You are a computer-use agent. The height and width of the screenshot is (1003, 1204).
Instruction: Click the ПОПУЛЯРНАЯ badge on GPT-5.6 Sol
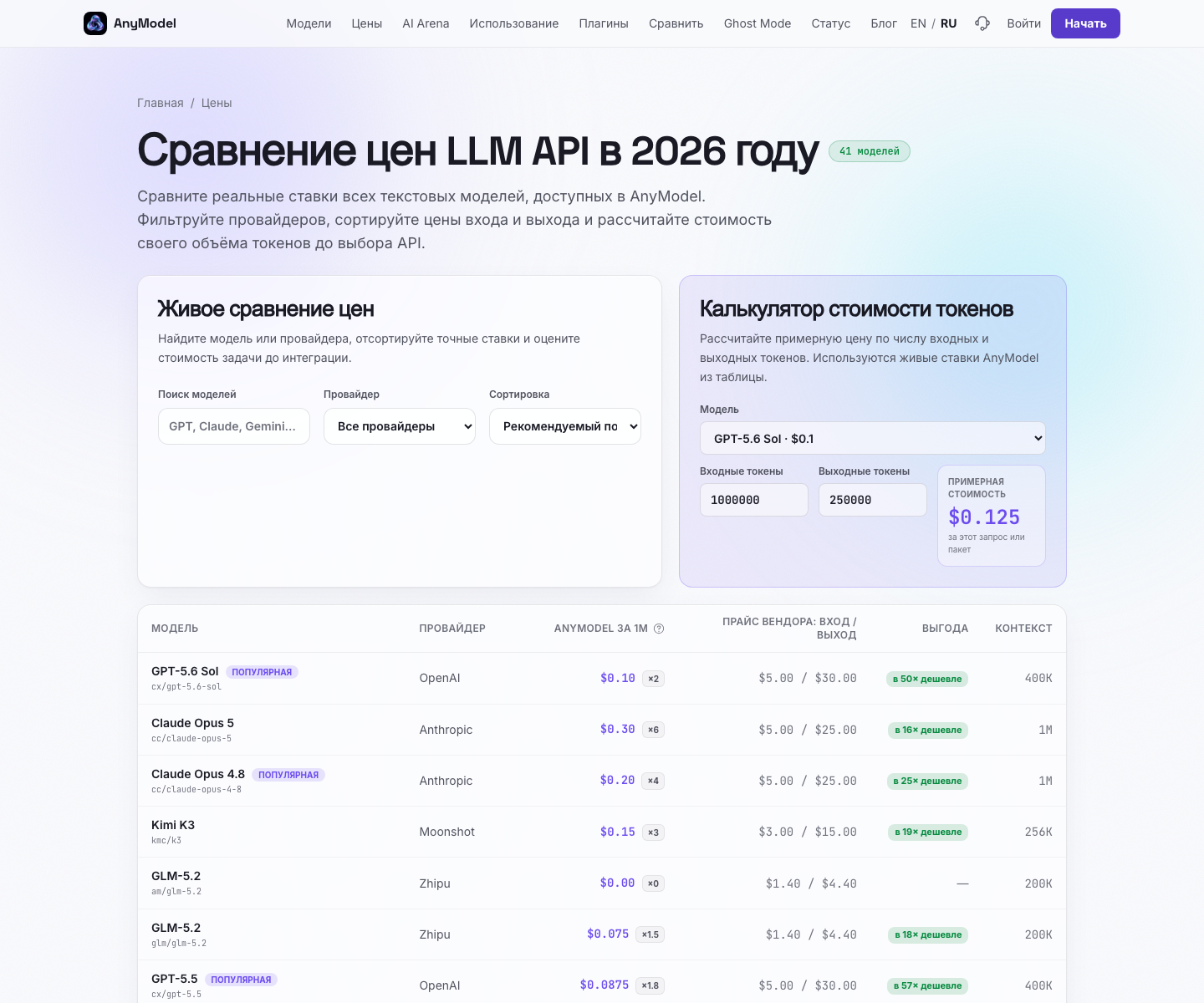[x=262, y=672]
